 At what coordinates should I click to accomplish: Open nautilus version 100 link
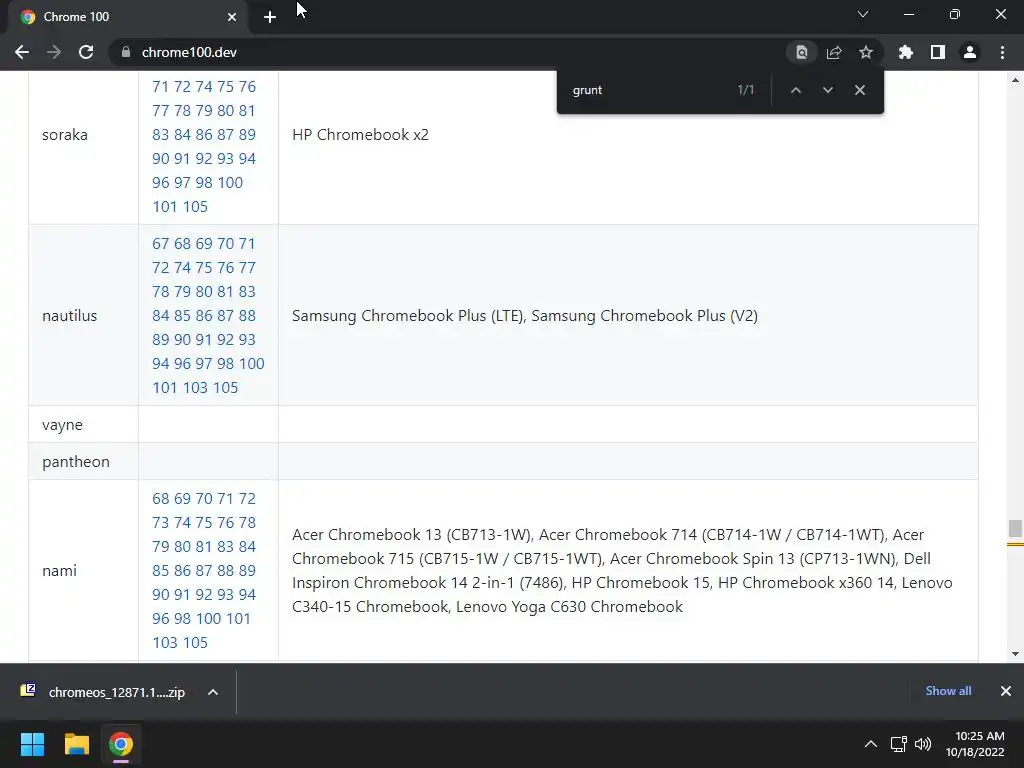click(x=251, y=363)
